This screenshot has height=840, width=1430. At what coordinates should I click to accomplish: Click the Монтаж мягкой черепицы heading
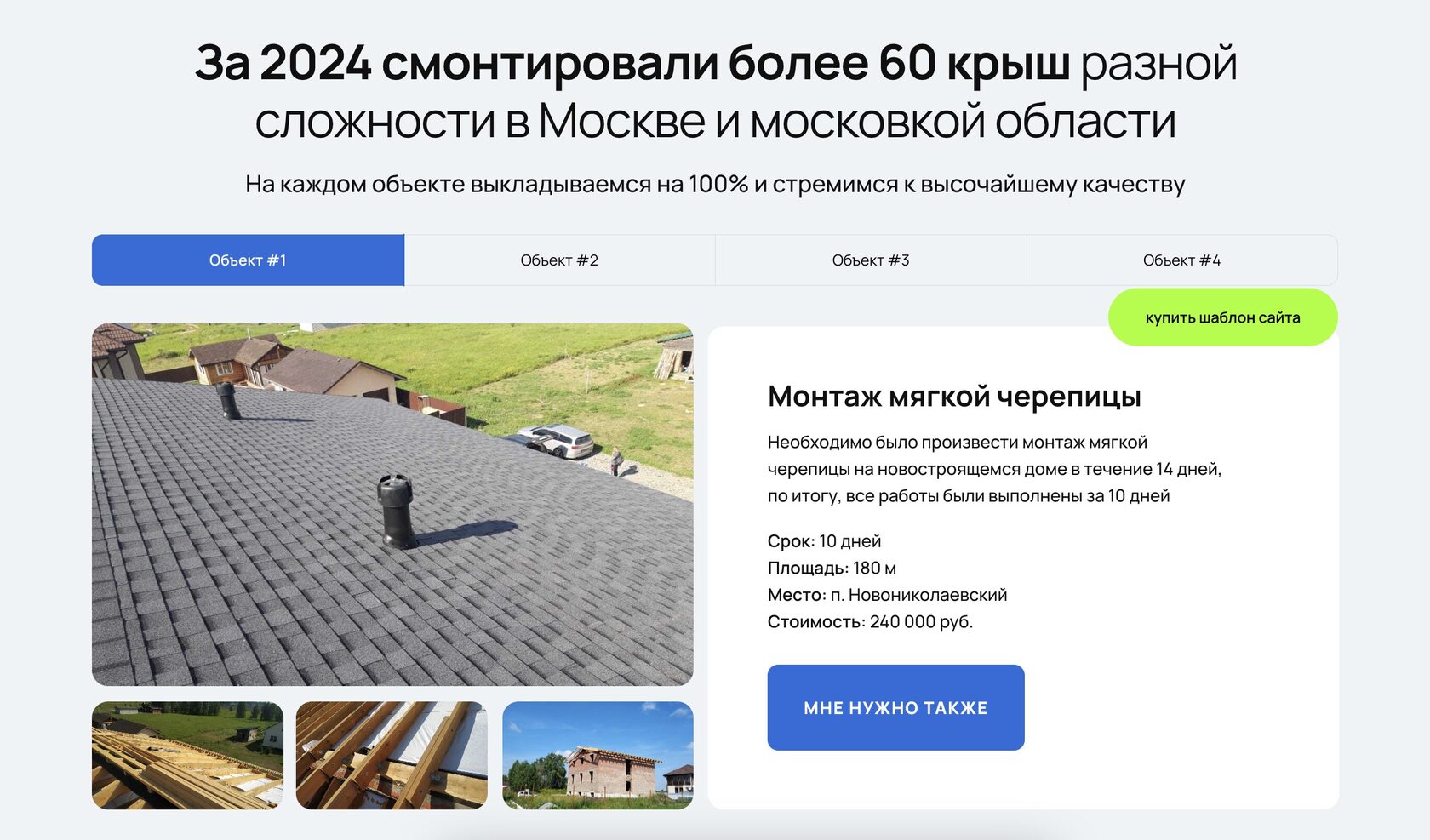[x=954, y=397]
